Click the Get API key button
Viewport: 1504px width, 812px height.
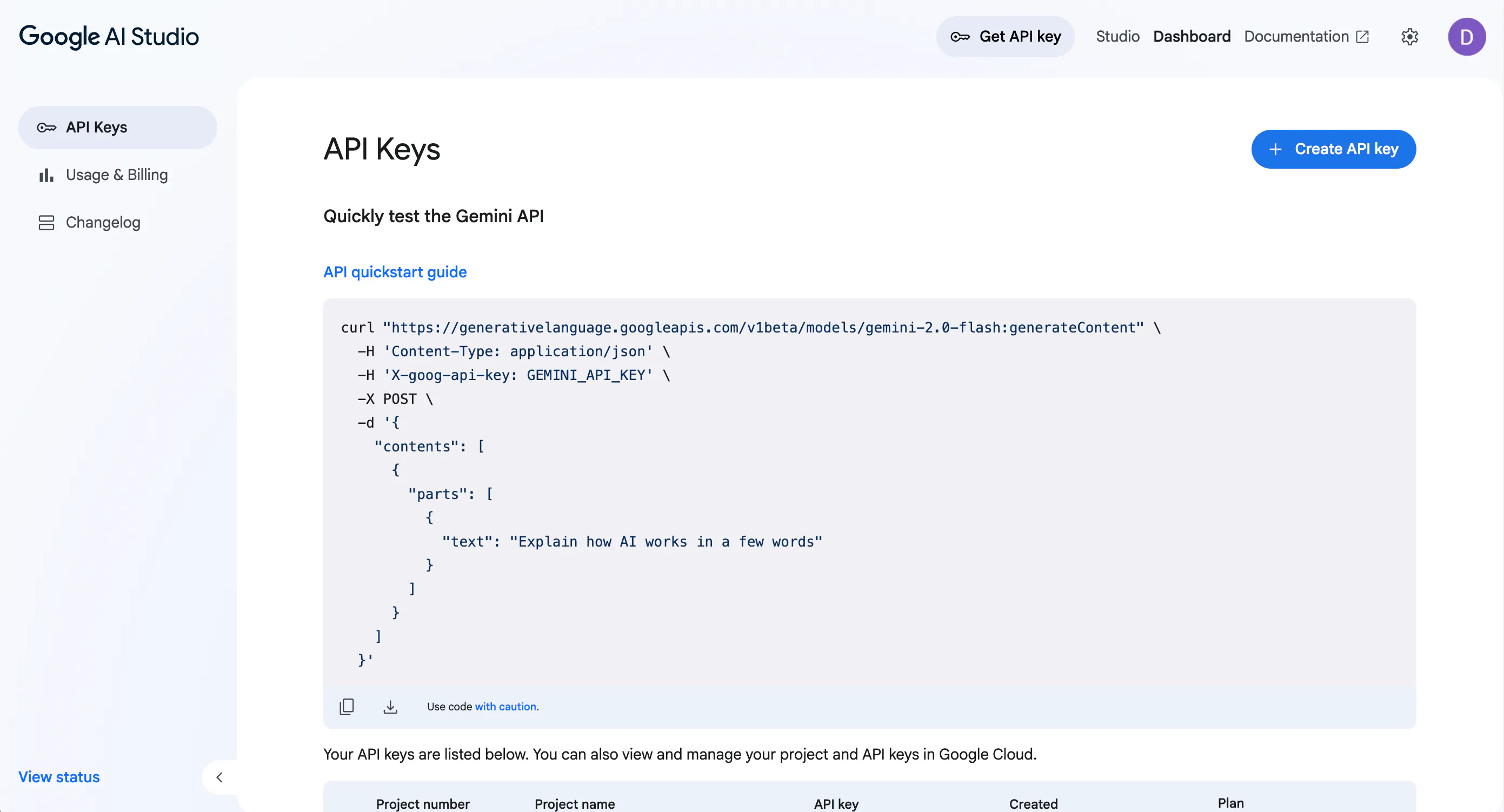coord(1006,37)
